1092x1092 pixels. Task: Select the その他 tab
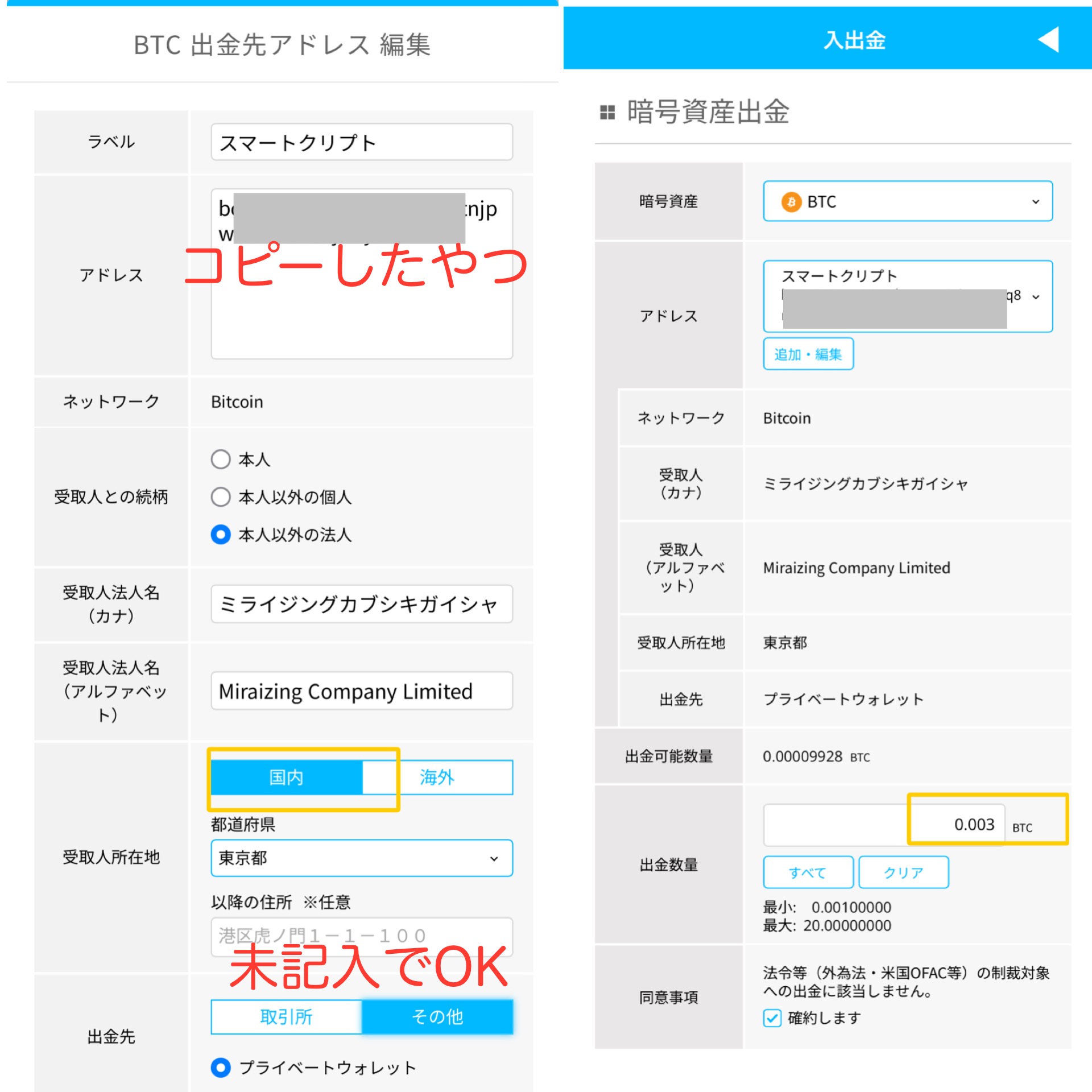point(437,1017)
